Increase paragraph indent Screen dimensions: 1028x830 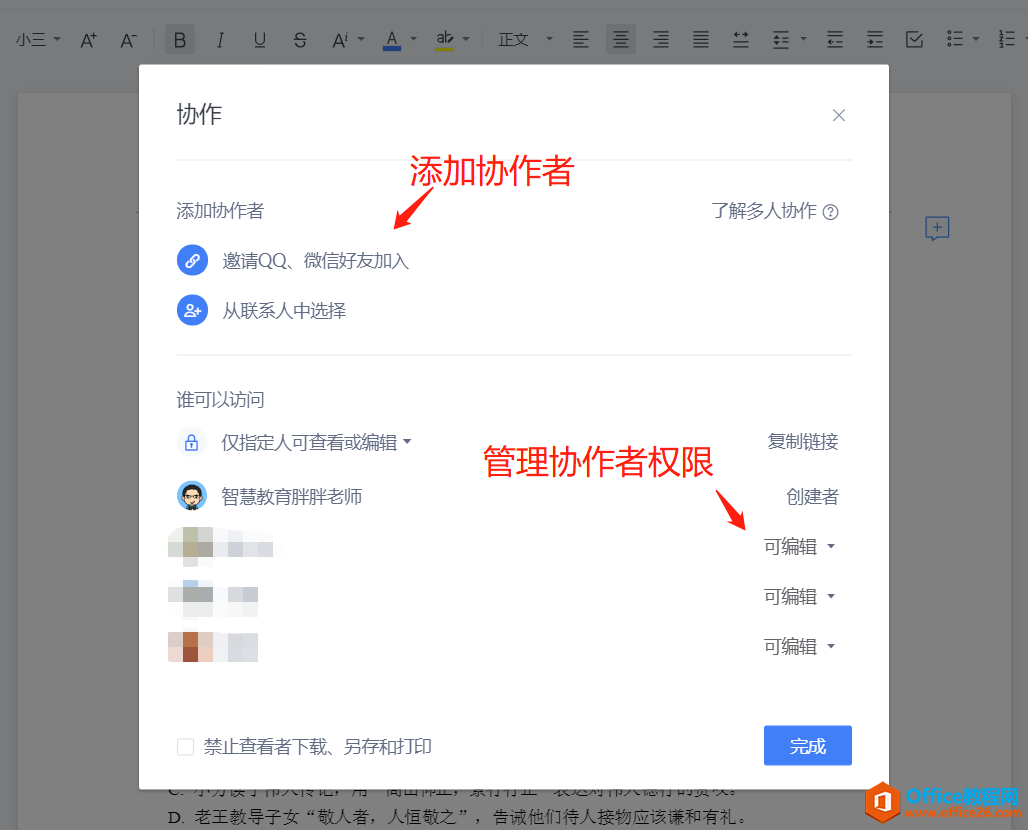click(875, 40)
